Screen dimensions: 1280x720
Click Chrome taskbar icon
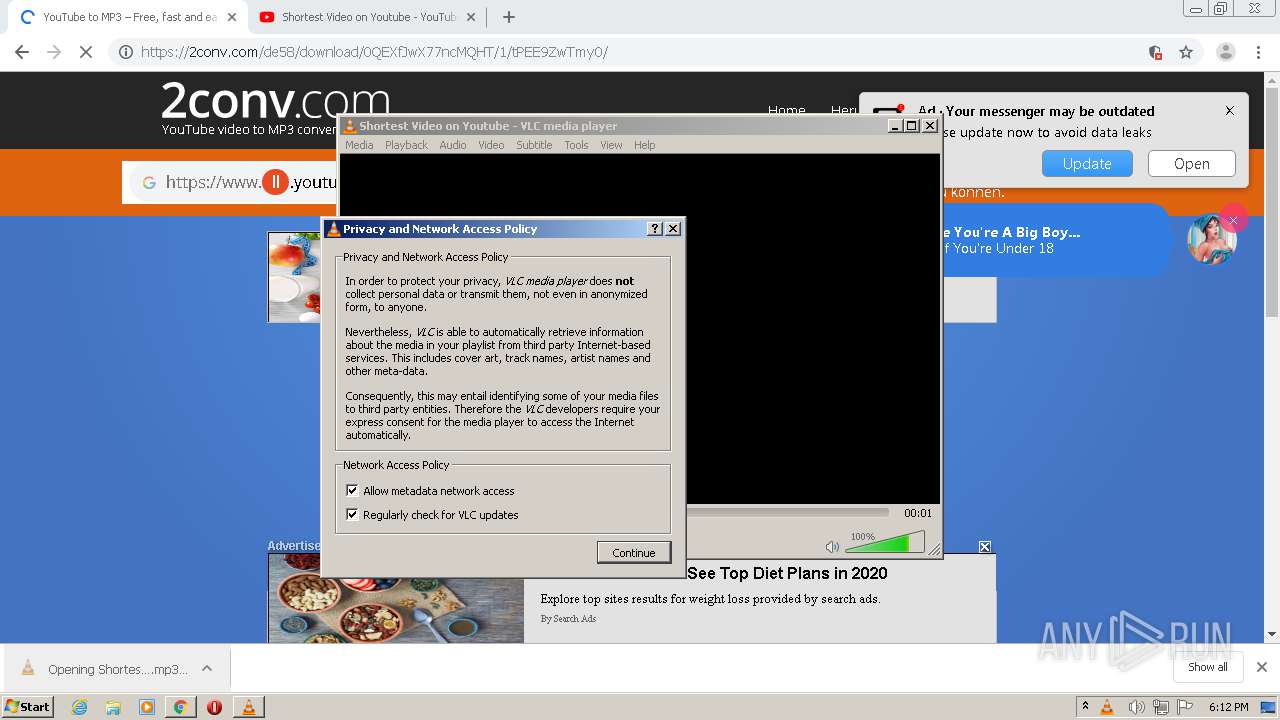pos(180,707)
